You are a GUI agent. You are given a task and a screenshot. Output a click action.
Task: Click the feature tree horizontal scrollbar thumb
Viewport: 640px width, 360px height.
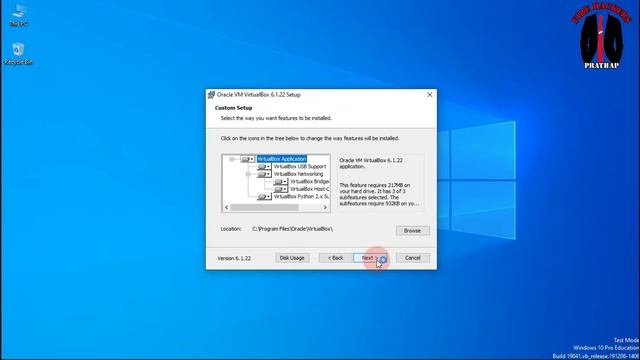click(264, 208)
